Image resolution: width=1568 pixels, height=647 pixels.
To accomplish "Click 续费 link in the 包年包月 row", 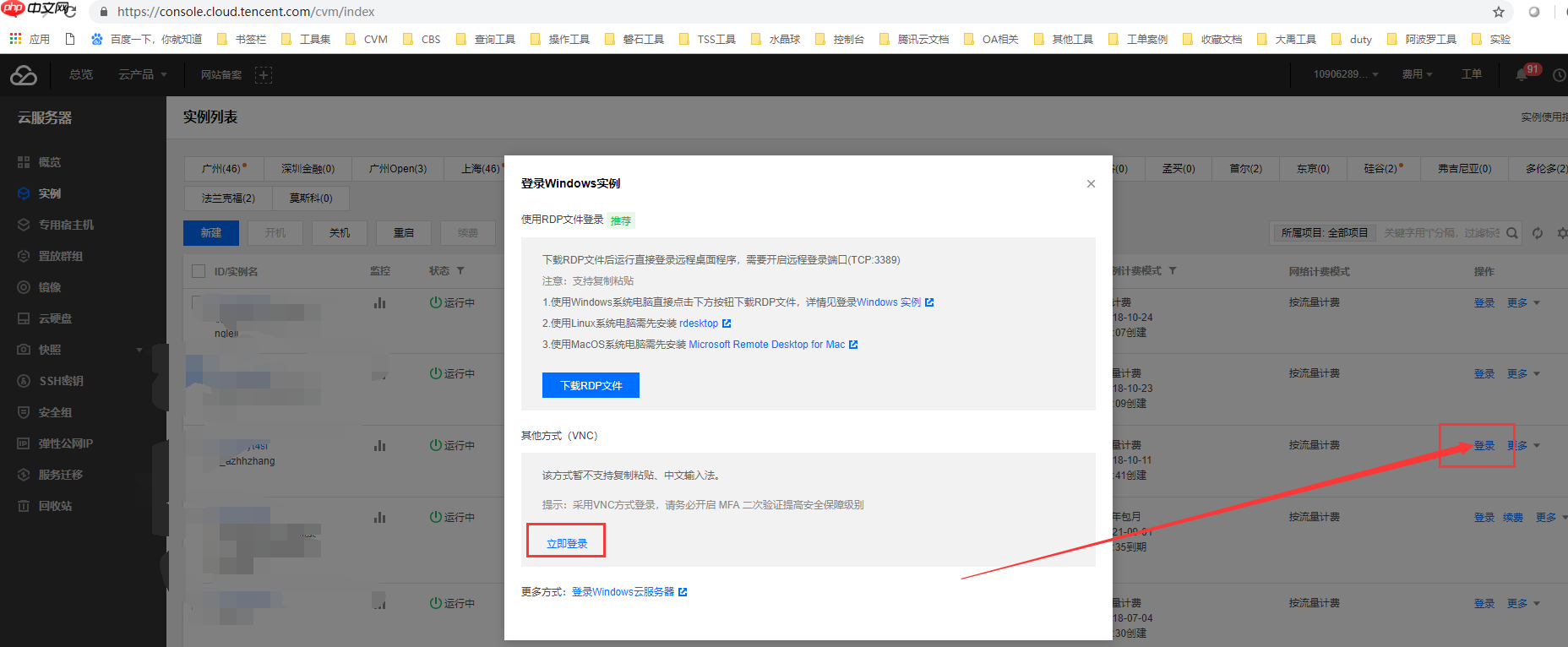I will coord(1513,518).
